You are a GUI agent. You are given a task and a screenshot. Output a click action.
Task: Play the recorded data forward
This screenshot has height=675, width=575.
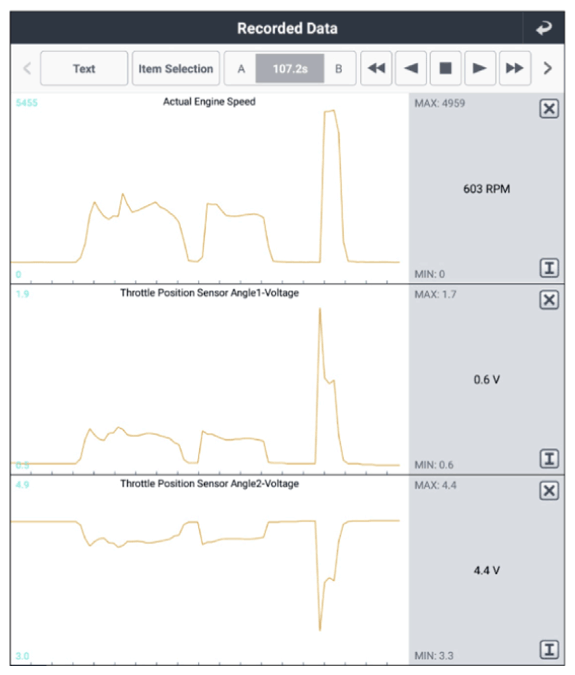pyautogui.click(x=480, y=68)
